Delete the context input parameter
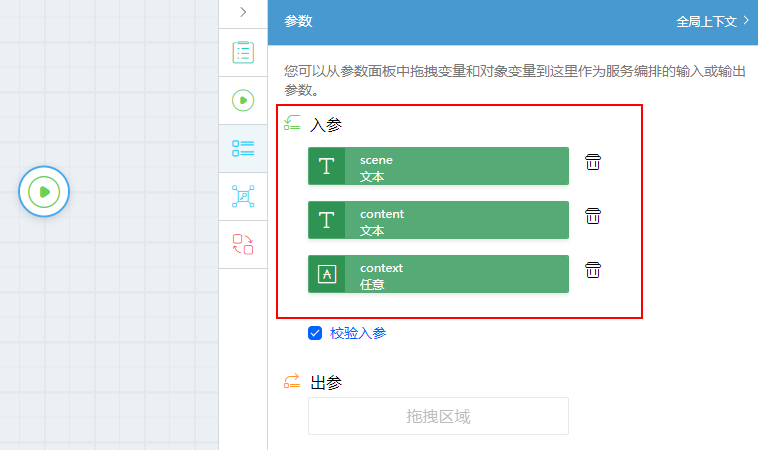 [x=593, y=270]
